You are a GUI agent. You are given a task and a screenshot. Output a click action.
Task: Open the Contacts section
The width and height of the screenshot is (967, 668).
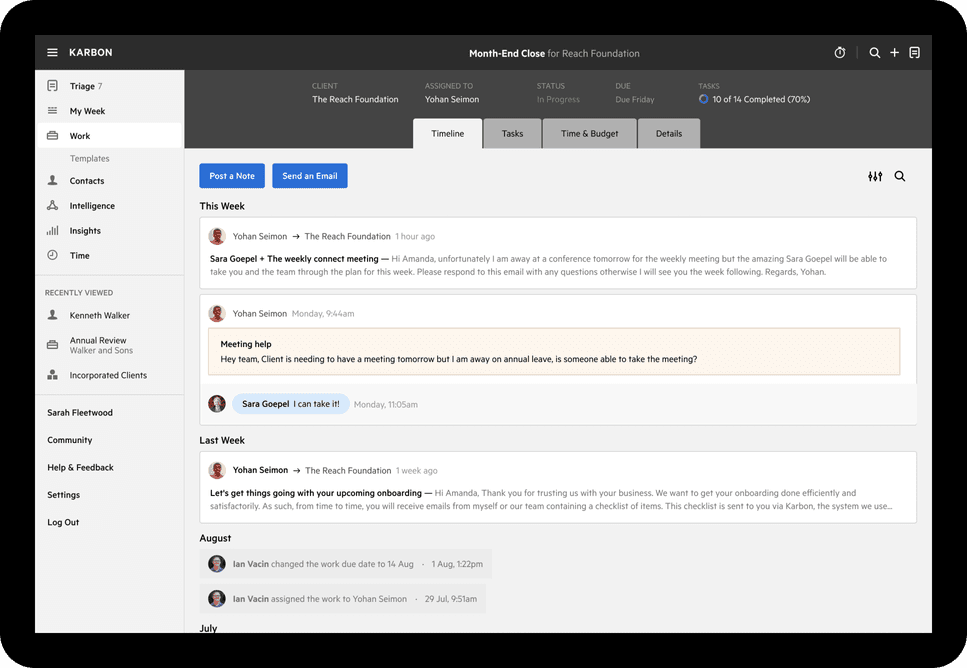[85, 180]
